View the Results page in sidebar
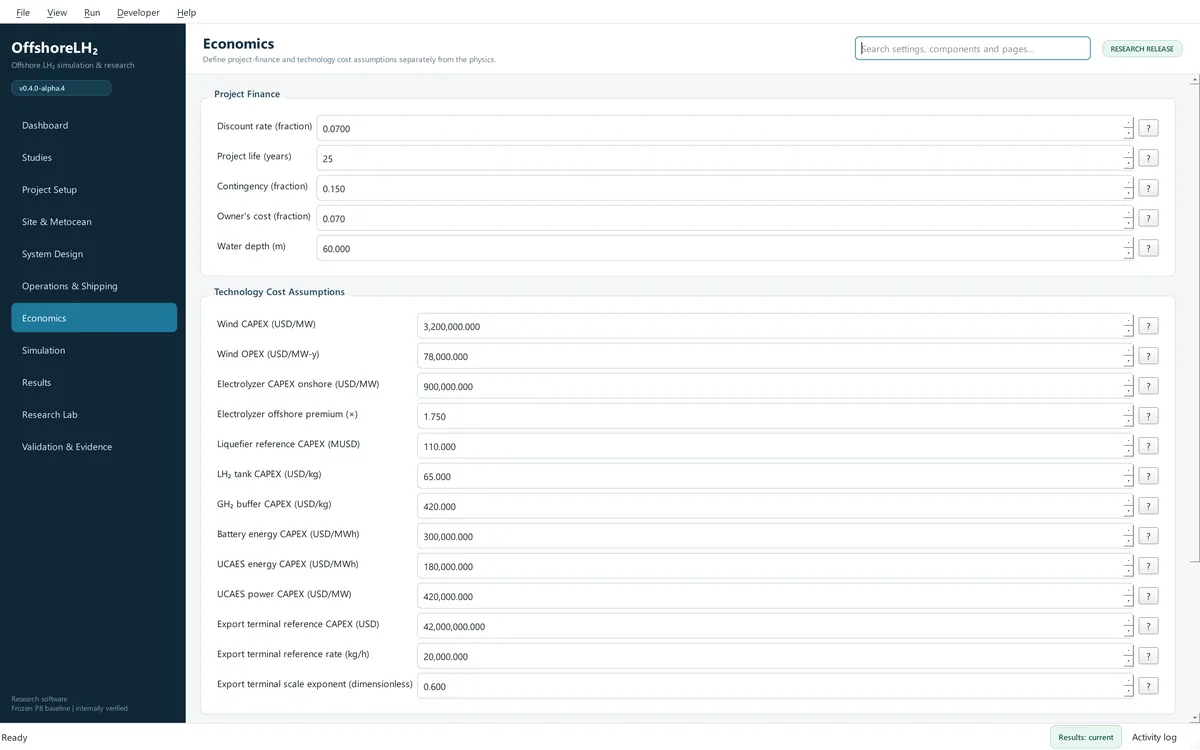Viewport: 1200px width, 750px height. pyautogui.click(x=94, y=382)
